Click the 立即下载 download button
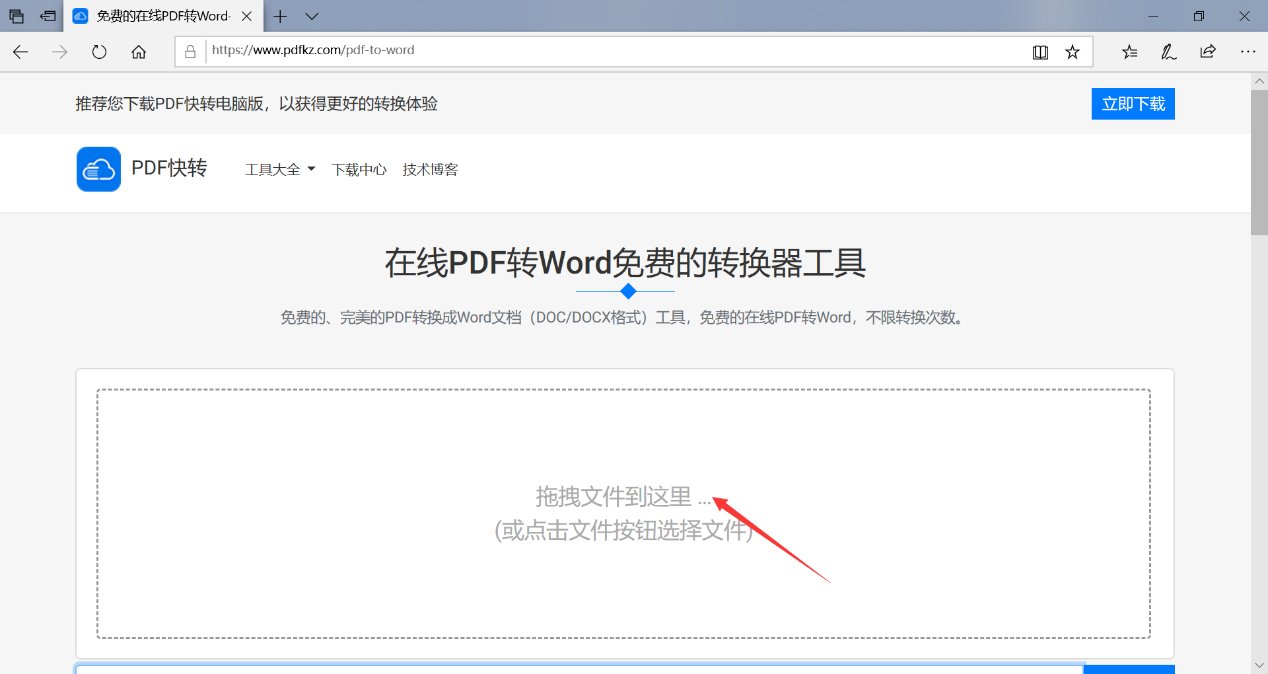This screenshot has height=674, width=1268. pyautogui.click(x=1132, y=103)
